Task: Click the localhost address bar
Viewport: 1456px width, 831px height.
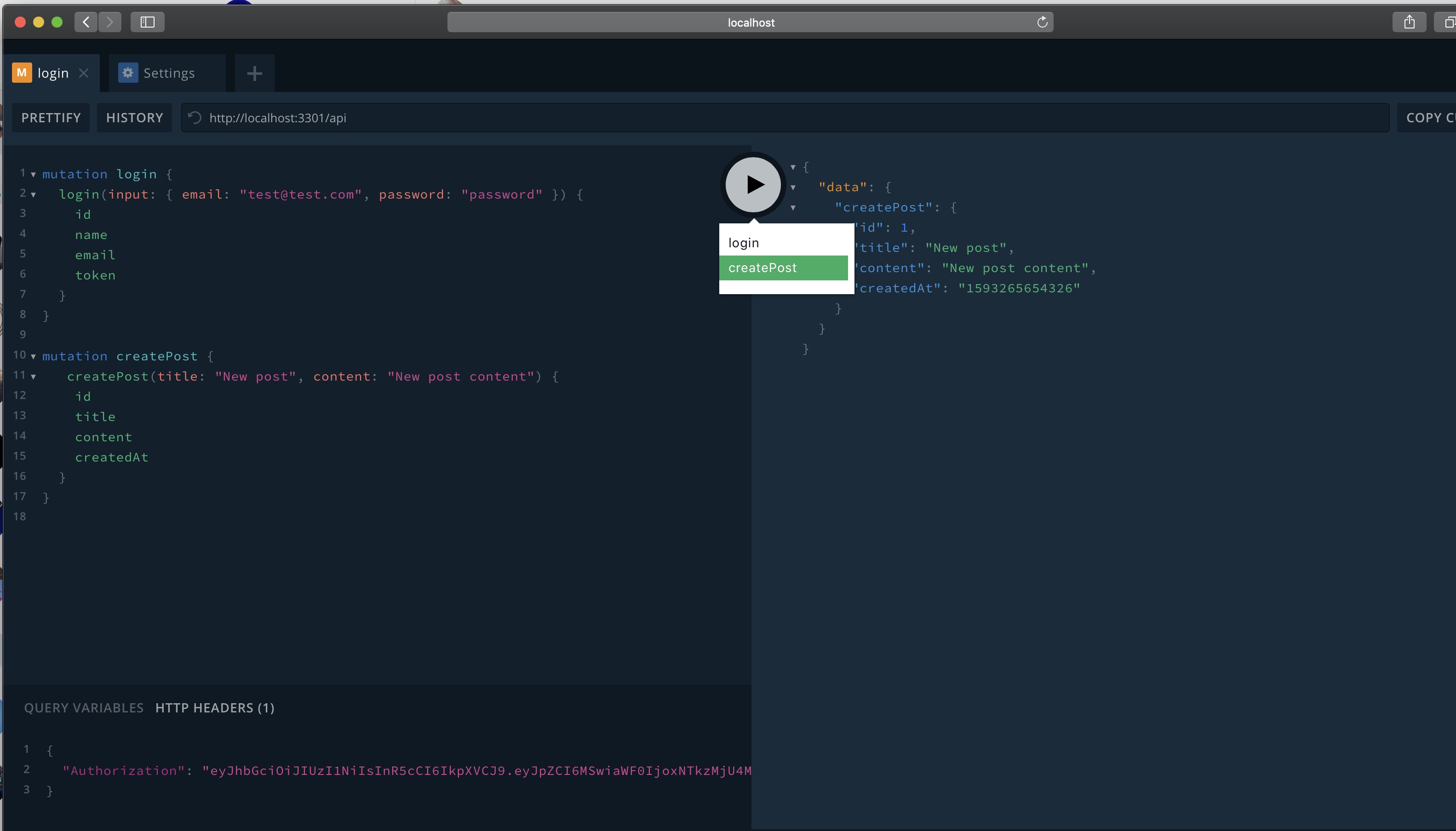Action: click(x=750, y=22)
